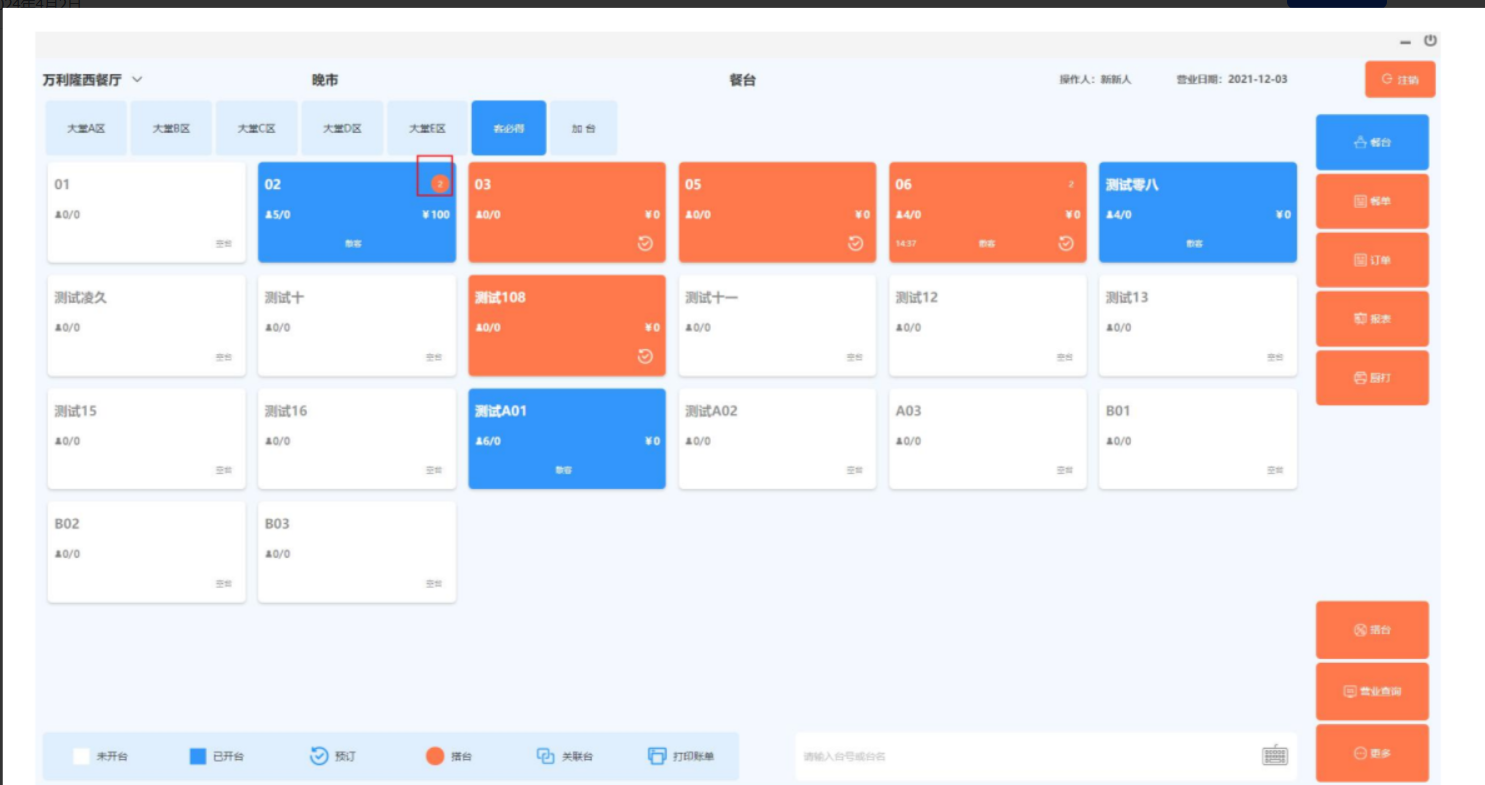
Task: Click reservation icon on table 05
Action: [855, 243]
